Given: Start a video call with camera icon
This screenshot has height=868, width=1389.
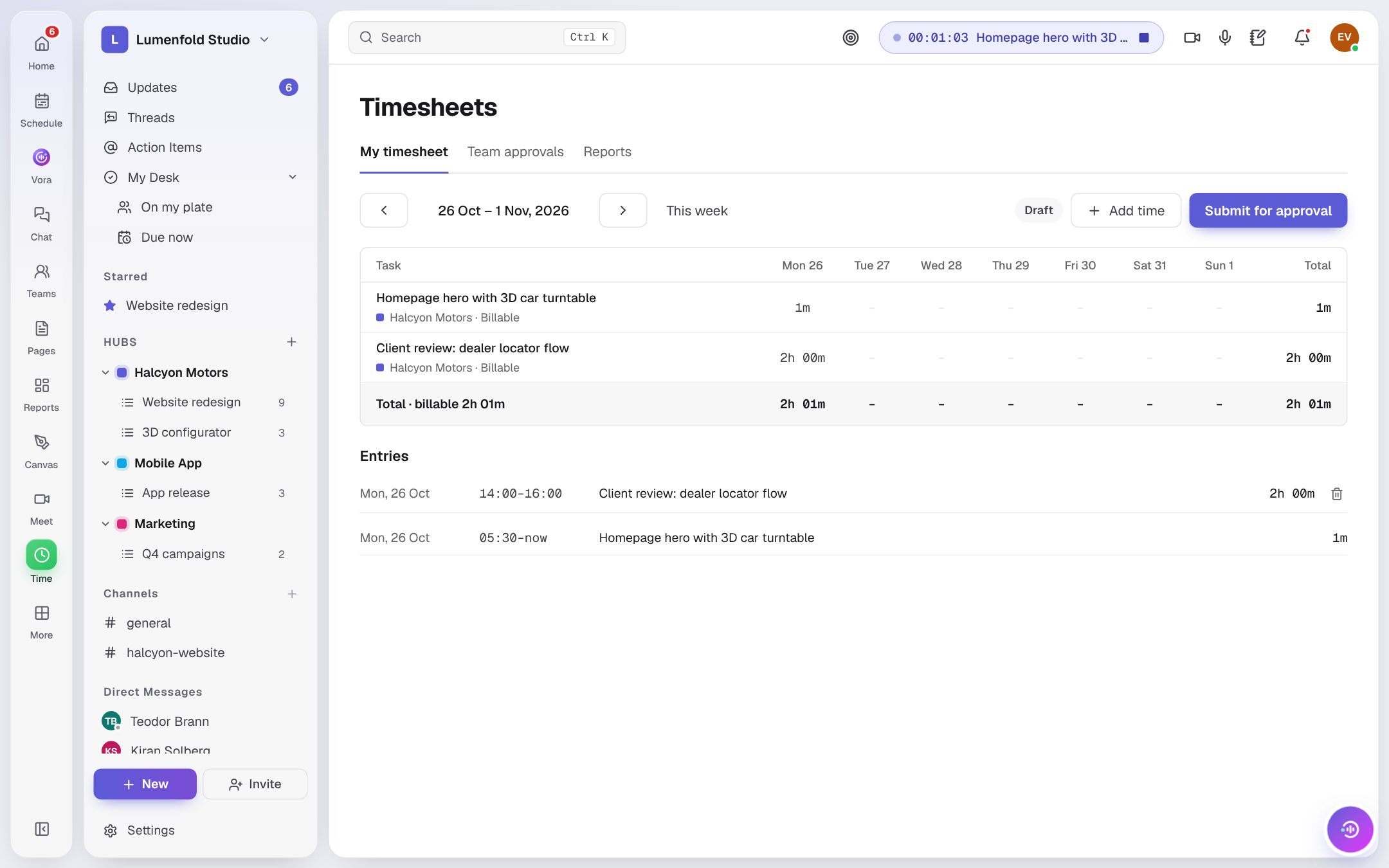Looking at the screenshot, I should pos(1192,37).
